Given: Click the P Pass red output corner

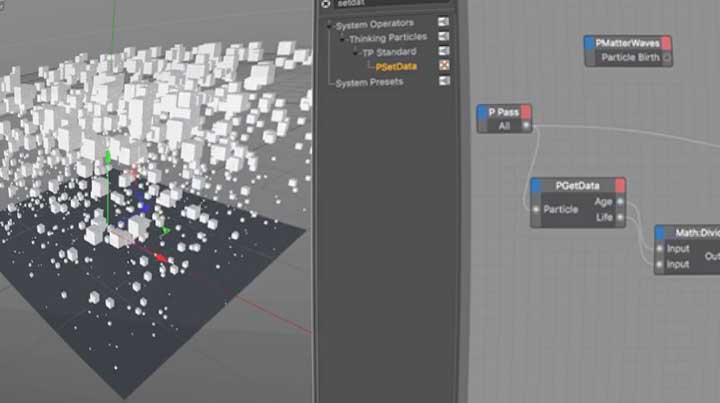Looking at the screenshot, I should (526, 112).
